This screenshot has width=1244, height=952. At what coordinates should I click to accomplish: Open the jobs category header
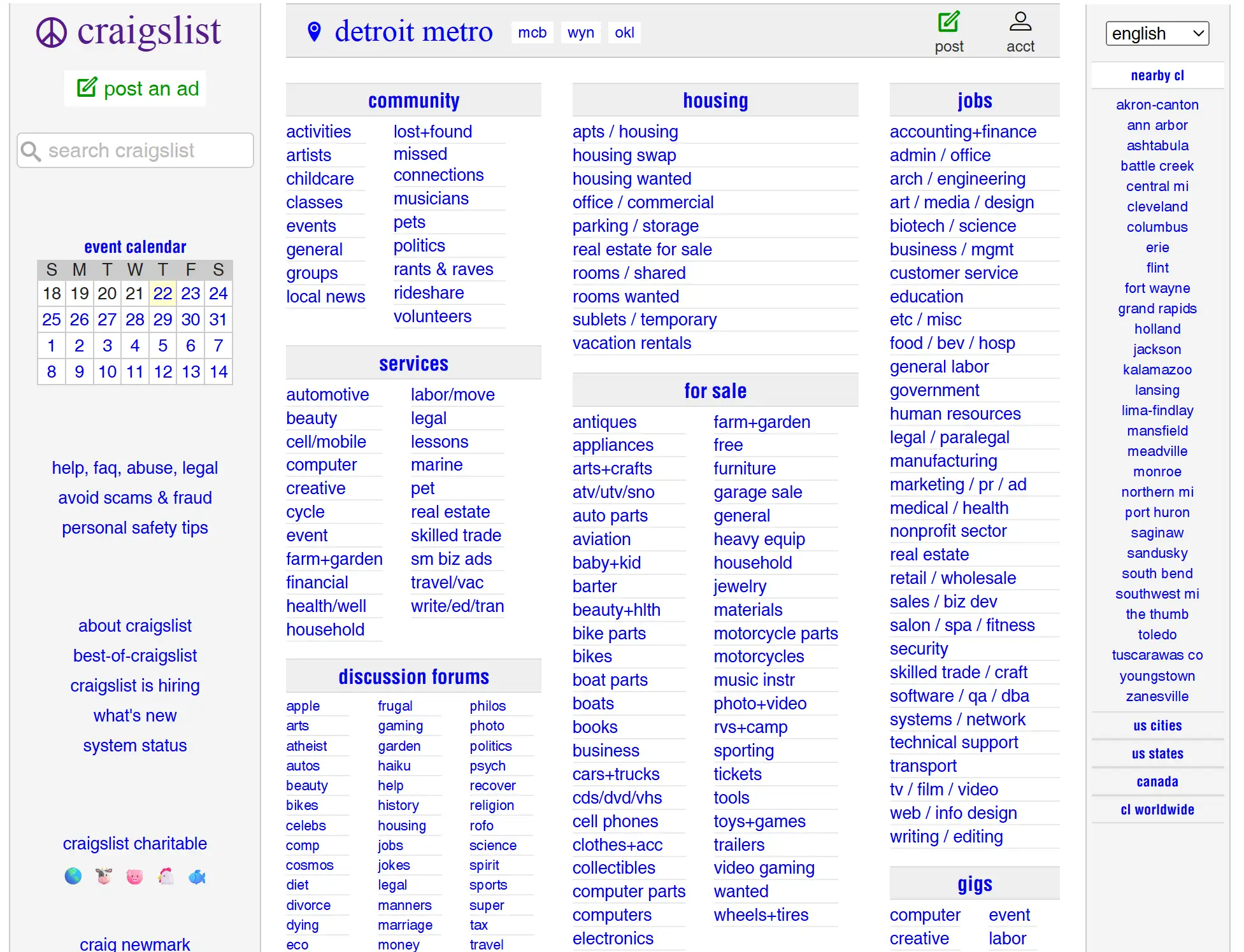click(975, 100)
